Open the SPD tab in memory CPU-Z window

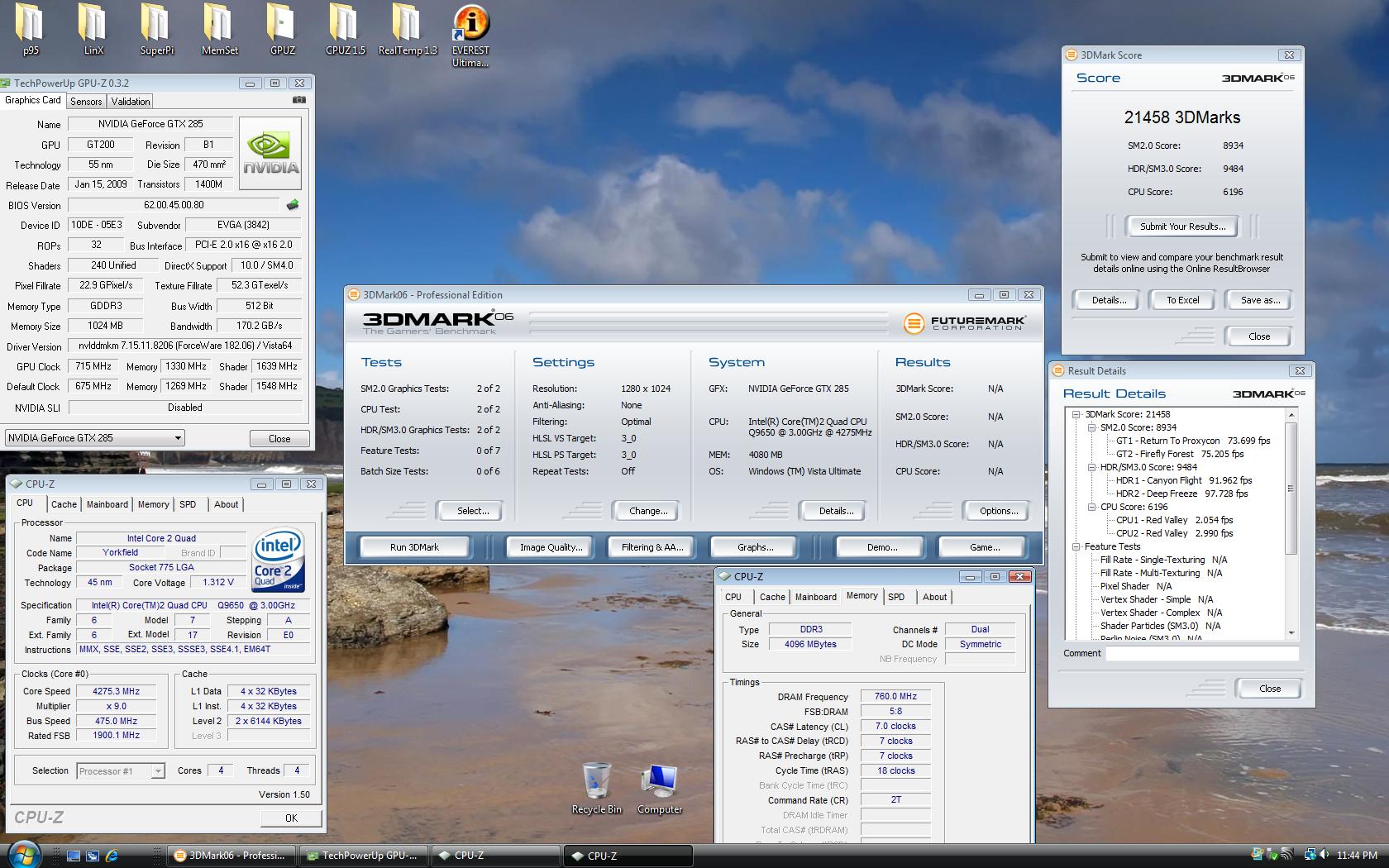[896, 597]
